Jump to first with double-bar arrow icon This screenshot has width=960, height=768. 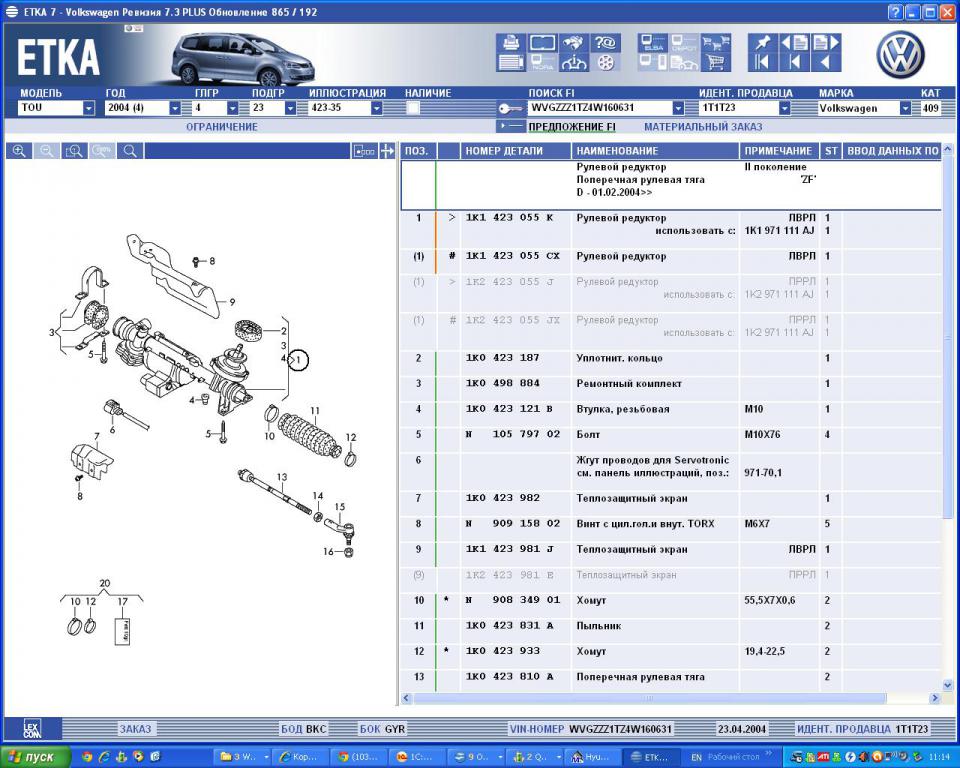click(763, 62)
